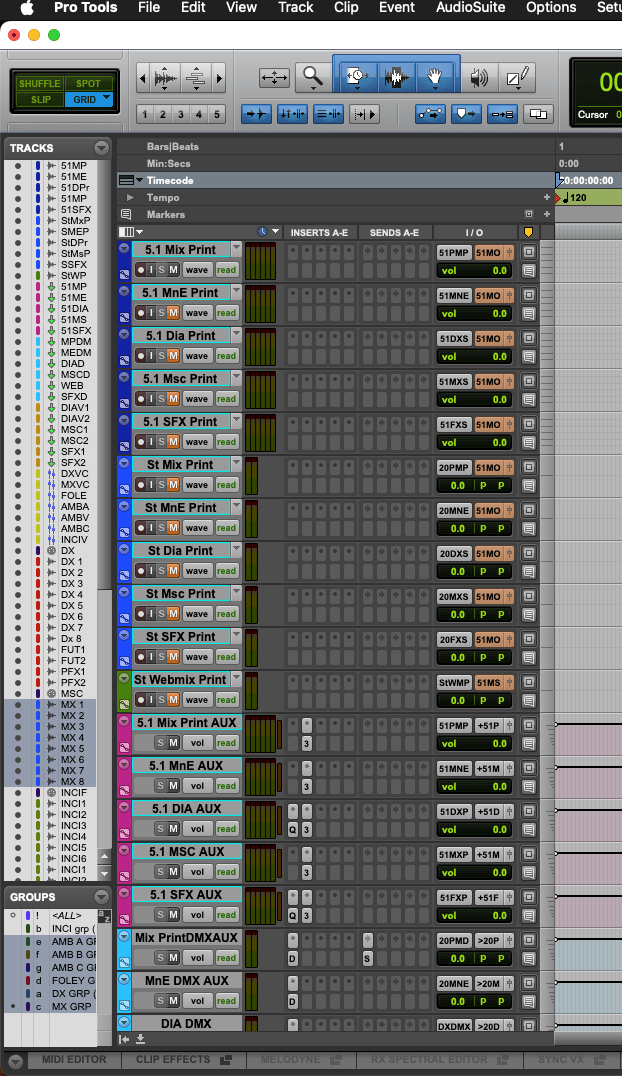Select DX 1 in the Tracks list
This screenshot has height=1076, width=622.
pyautogui.click(x=71, y=561)
